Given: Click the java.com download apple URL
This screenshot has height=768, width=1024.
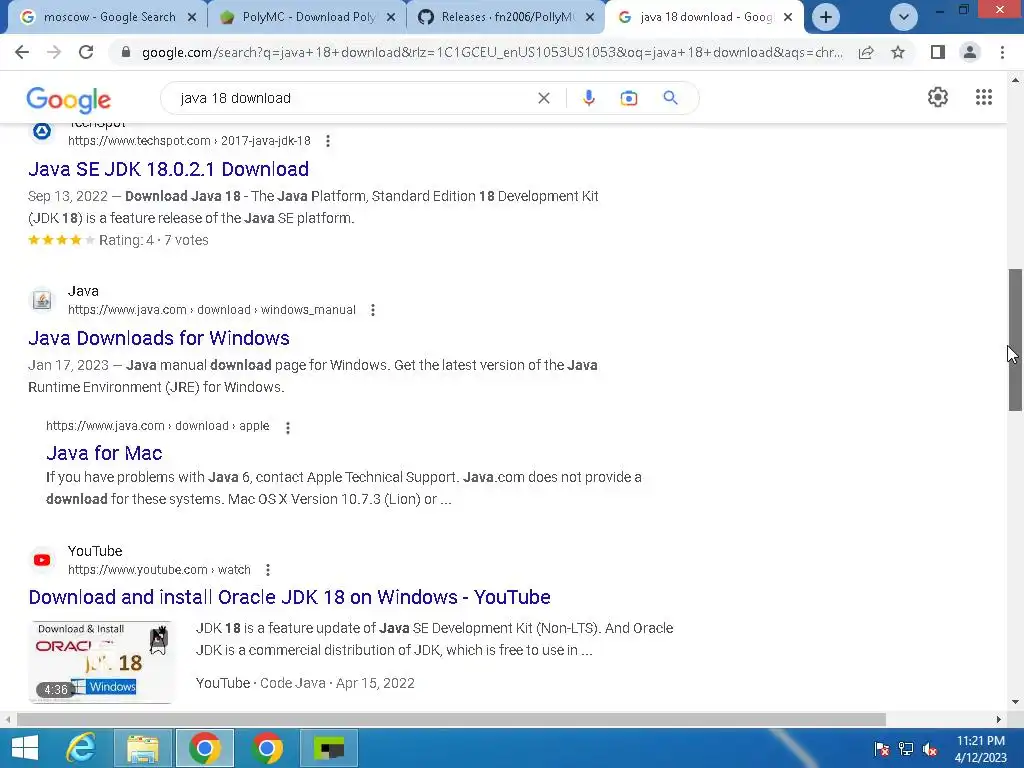Looking at the screenshot, I should tap(157, 426).
